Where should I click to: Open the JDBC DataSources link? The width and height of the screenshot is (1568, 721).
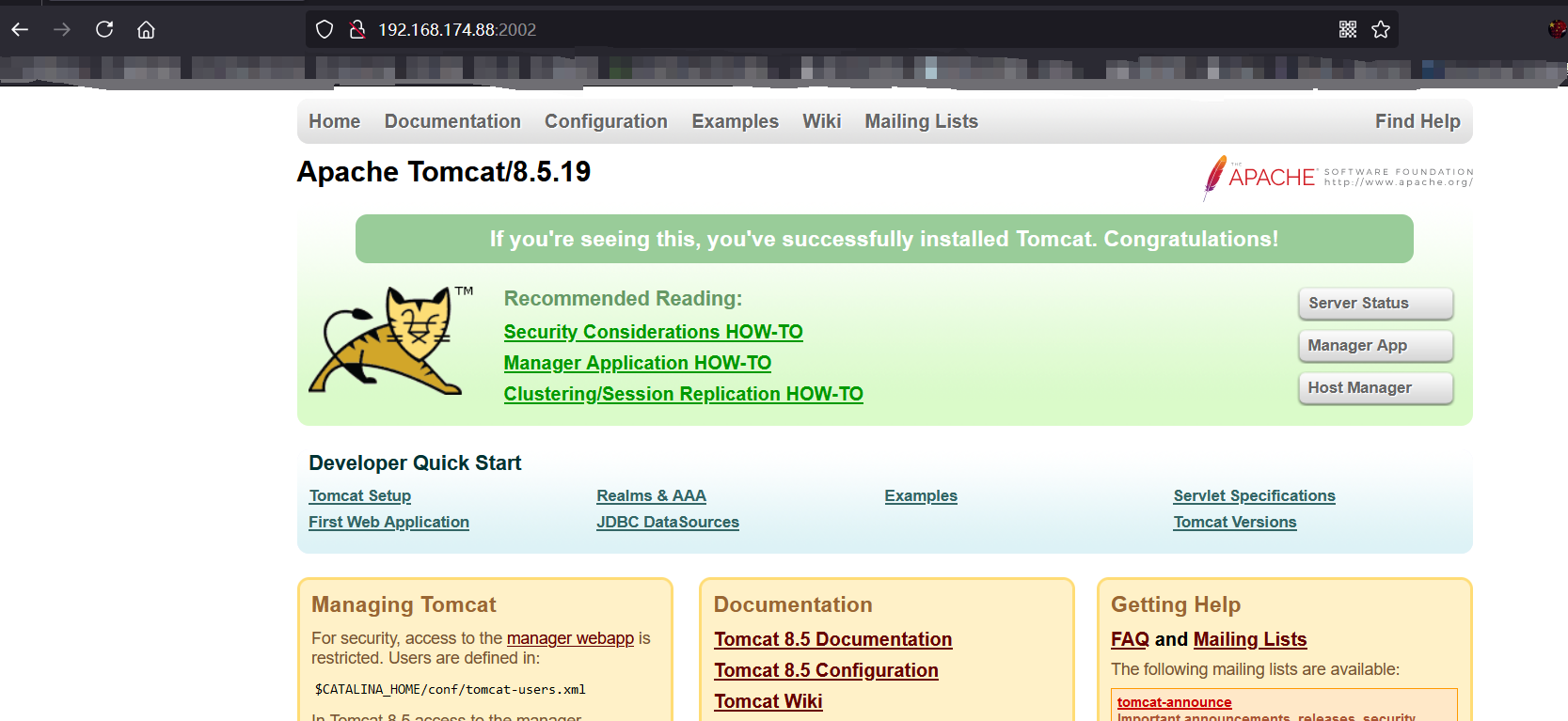coord(667,522)
